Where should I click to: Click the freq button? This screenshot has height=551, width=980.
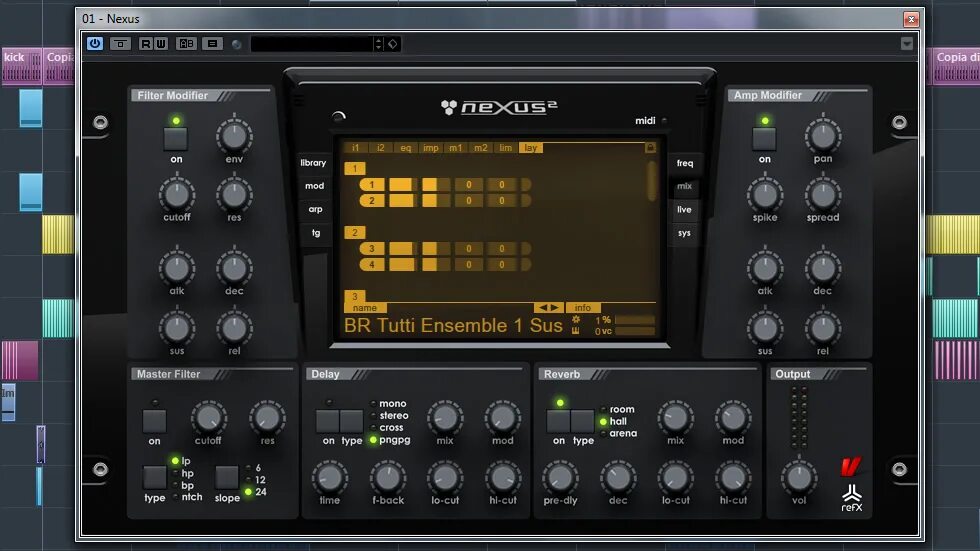[684, 163]
